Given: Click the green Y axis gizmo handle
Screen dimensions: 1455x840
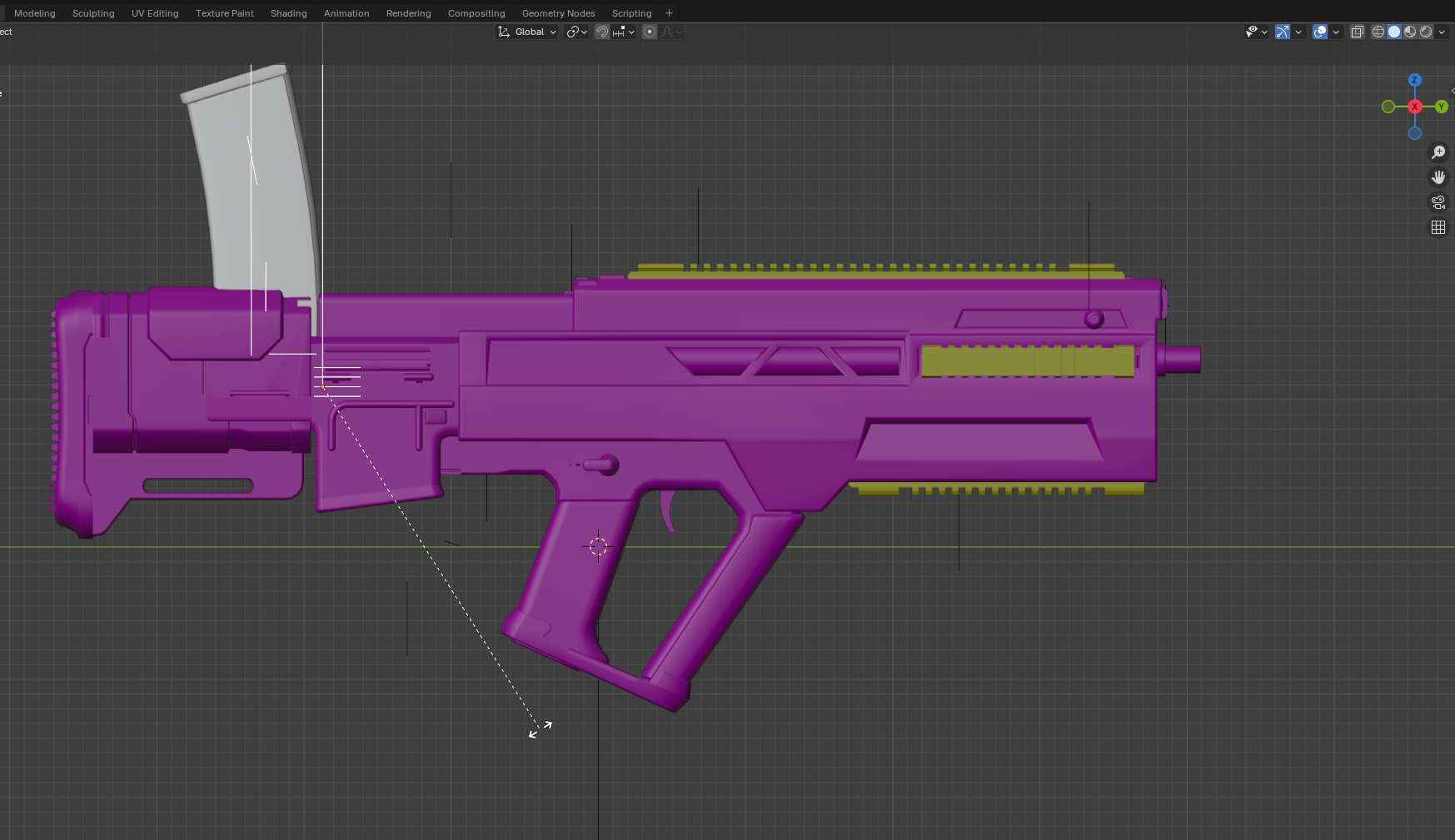Looking at the screenshot, I should 1441,107.
